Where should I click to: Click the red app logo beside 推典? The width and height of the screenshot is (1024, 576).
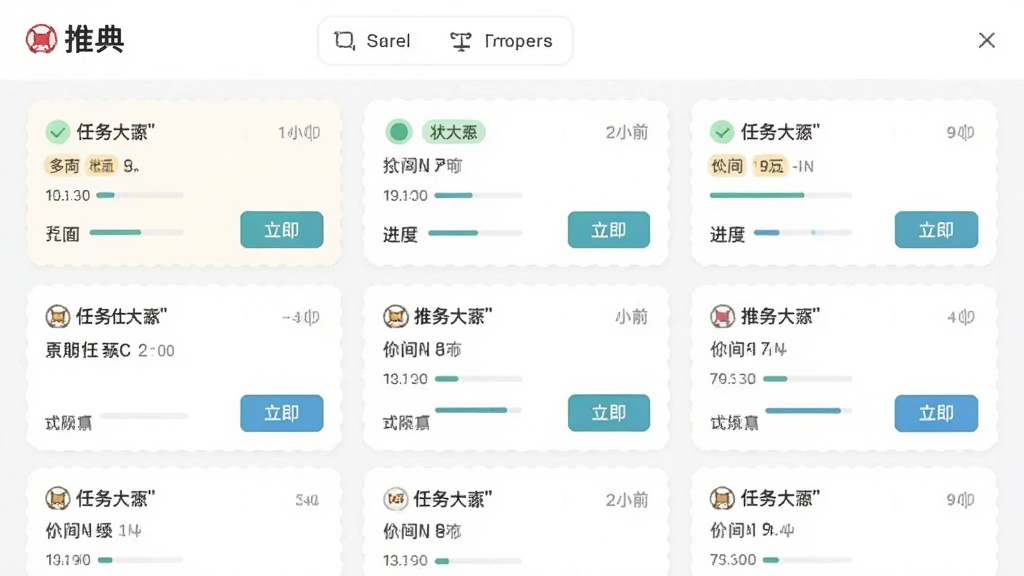pyautogui.click(x=41, y=39)
